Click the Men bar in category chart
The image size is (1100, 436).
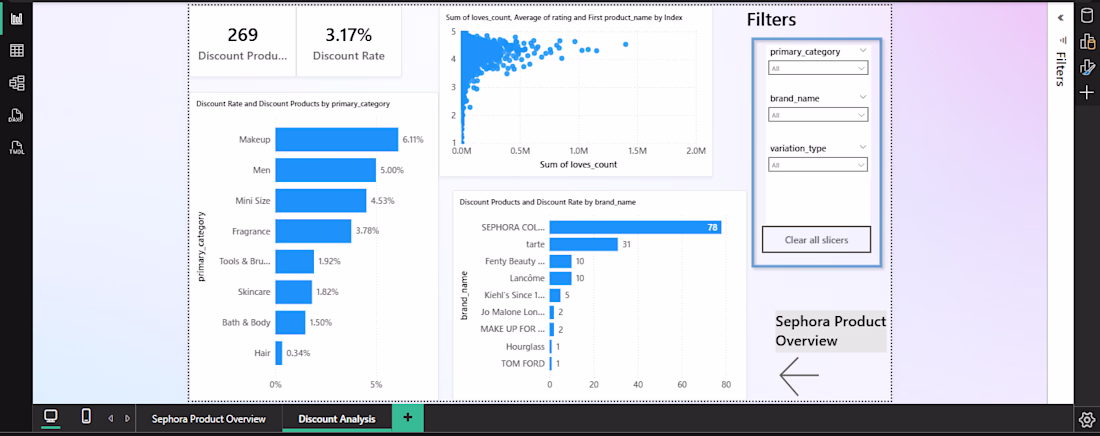326,170
